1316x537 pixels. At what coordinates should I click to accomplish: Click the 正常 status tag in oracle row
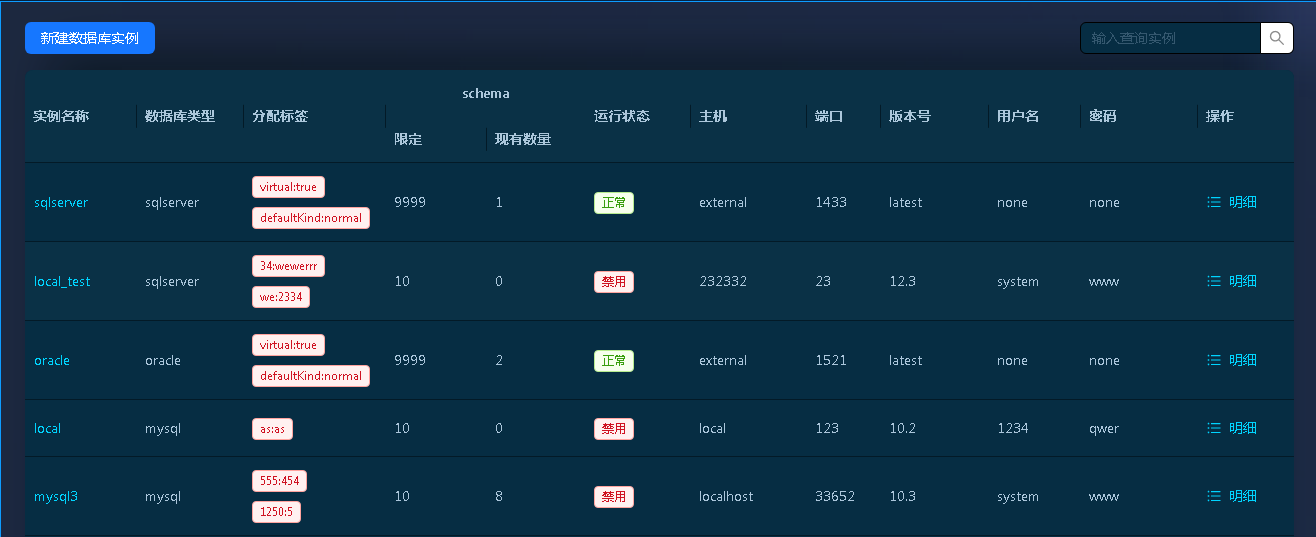614,360
